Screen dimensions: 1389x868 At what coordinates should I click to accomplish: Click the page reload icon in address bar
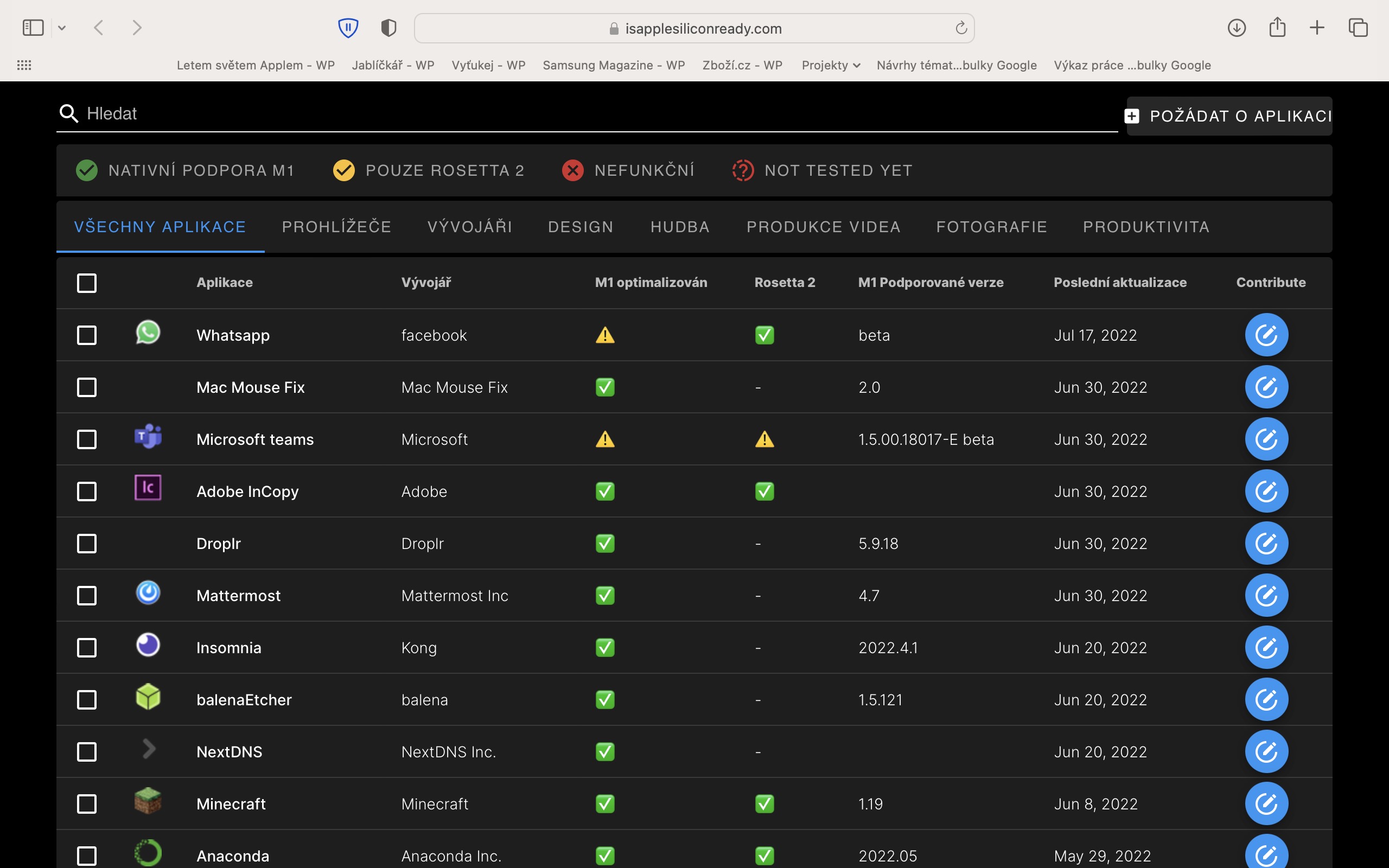pyautogui.click(x=961, y=28)
